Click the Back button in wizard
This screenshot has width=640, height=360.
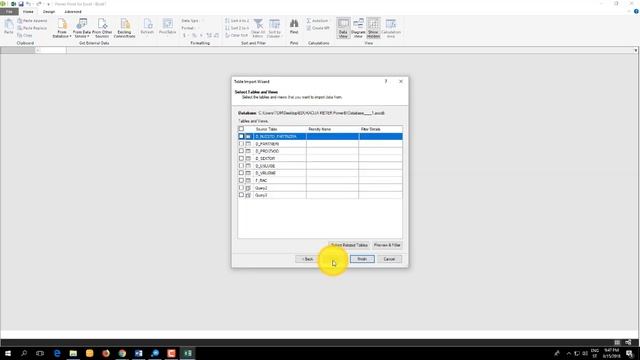pyautogui.click(x=307, y=259)
